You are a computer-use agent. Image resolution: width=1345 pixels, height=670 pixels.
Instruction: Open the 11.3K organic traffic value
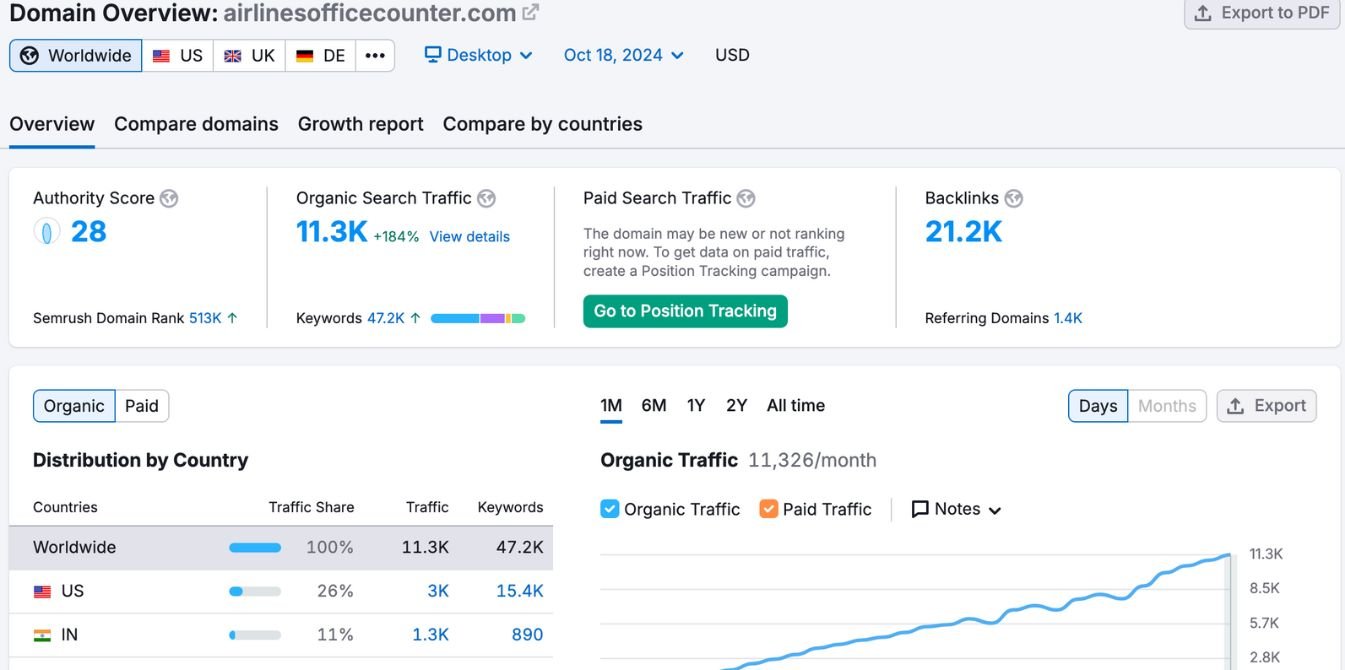(332, 232)
